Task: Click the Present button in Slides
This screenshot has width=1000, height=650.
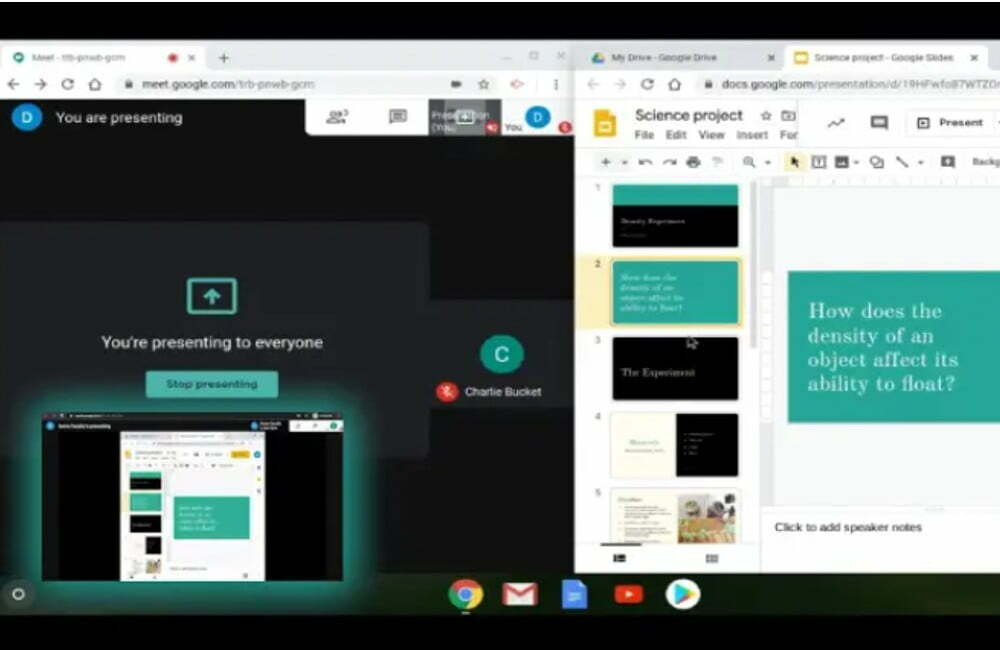Action: tap(949, 122)
